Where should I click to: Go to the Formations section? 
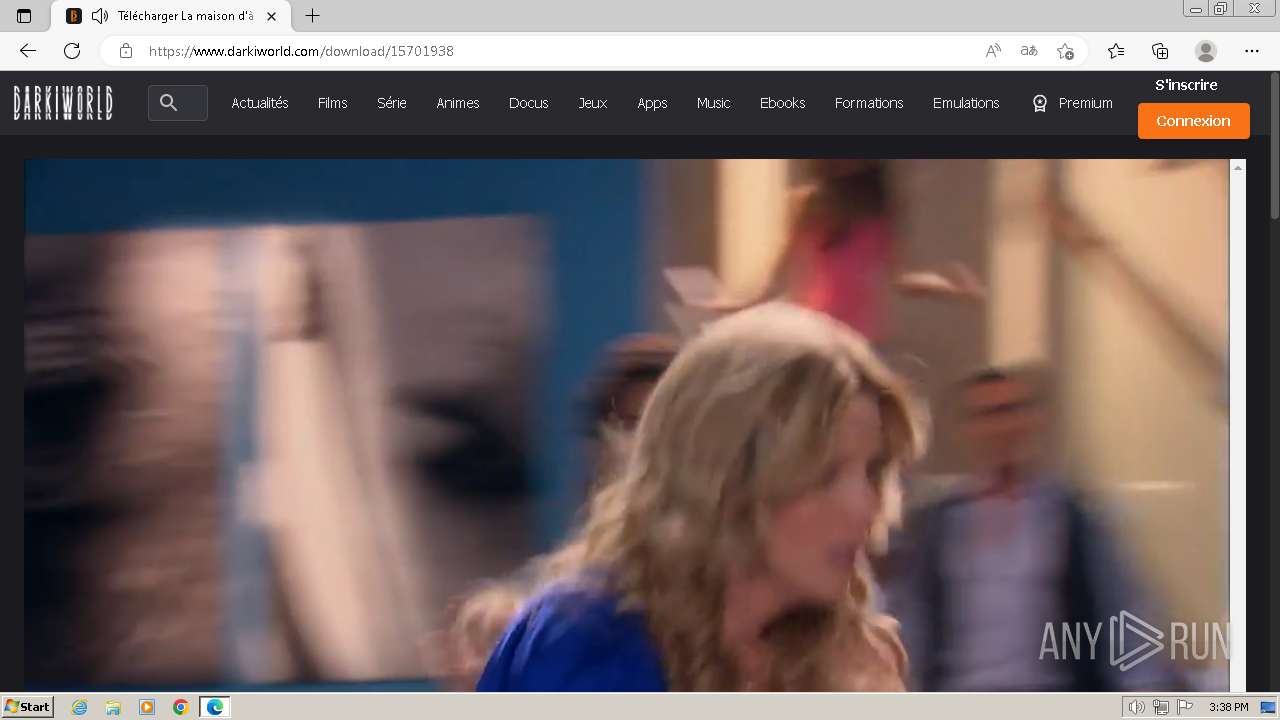[869, 103]
